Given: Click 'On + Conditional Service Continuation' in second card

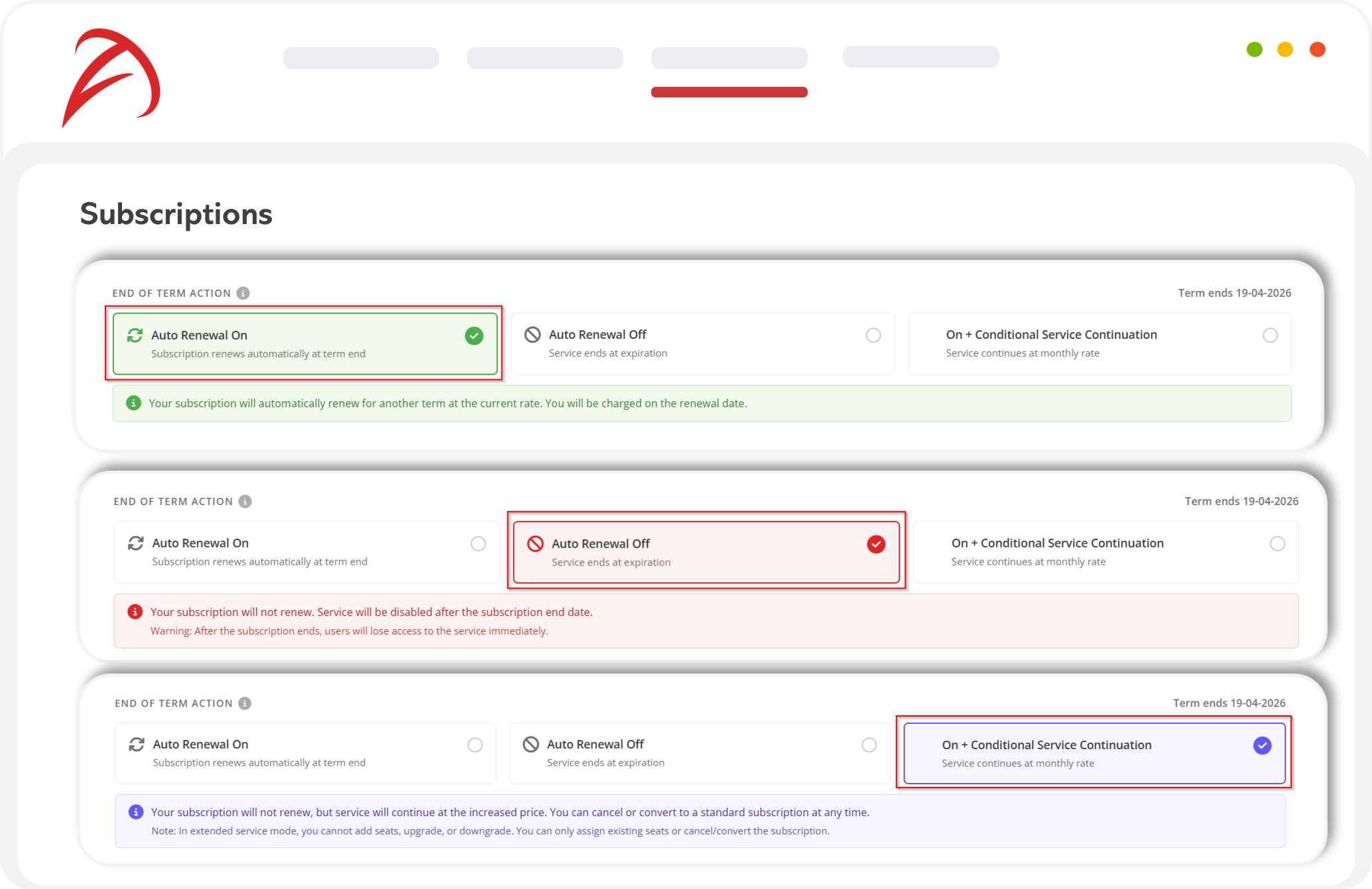Looking at the screenshot, I should click(1058, 544).
